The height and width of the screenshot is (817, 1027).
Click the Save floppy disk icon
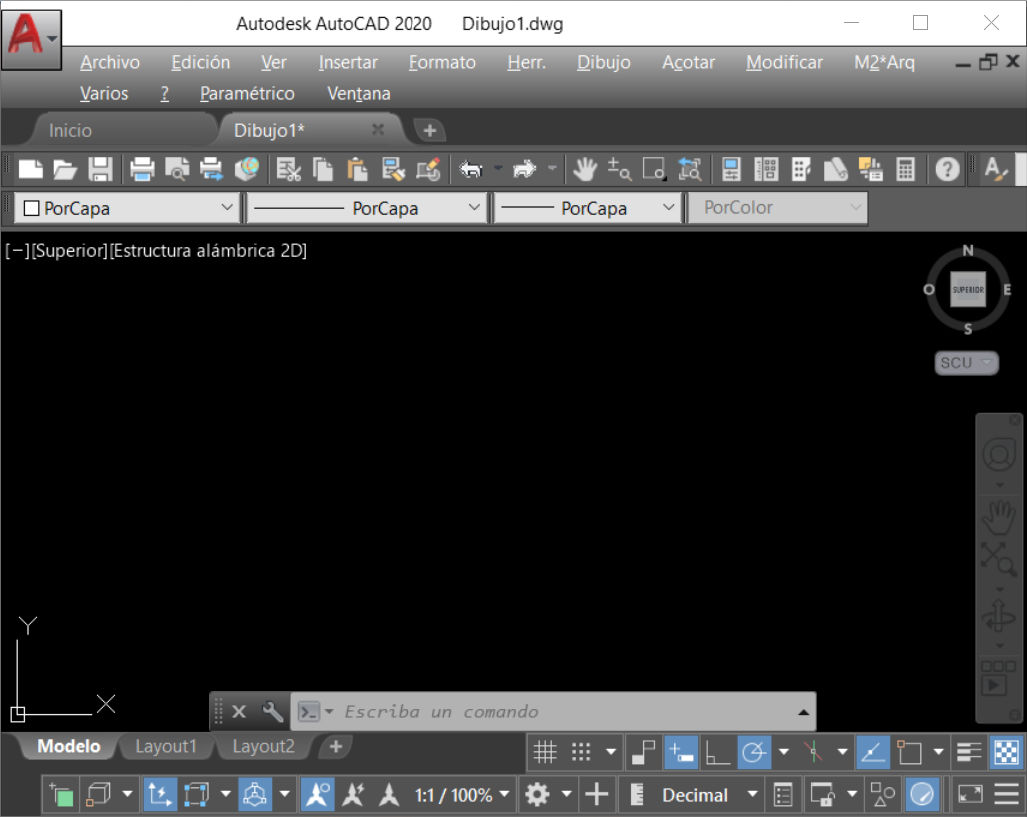(100, 169)
